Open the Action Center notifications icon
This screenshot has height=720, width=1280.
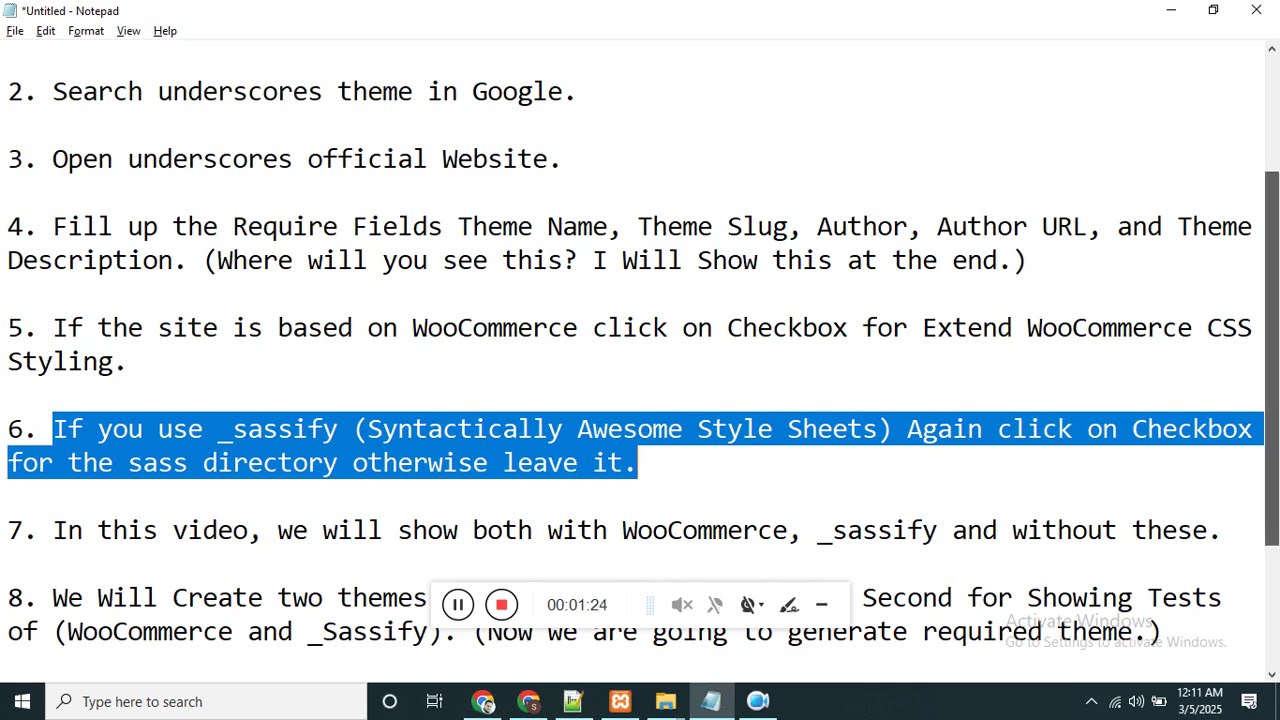(x=1249, y=701)
